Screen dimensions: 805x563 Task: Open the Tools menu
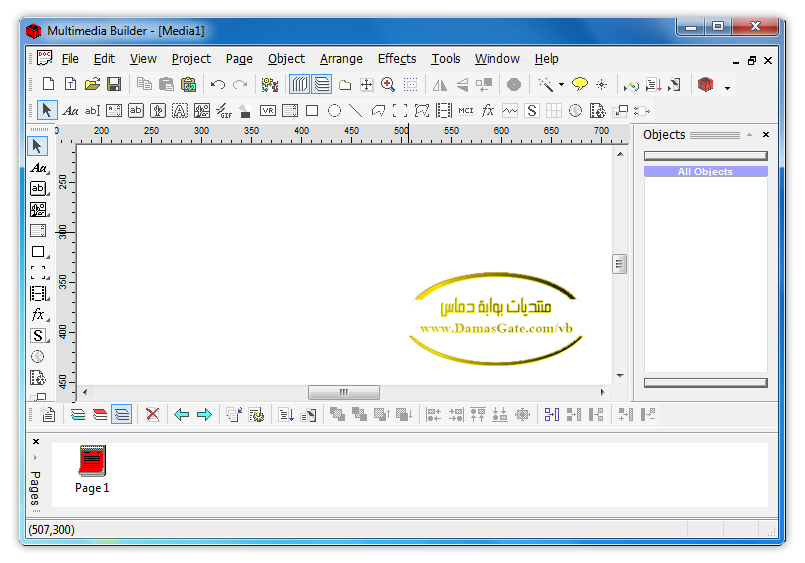click(x=446, y=59)
